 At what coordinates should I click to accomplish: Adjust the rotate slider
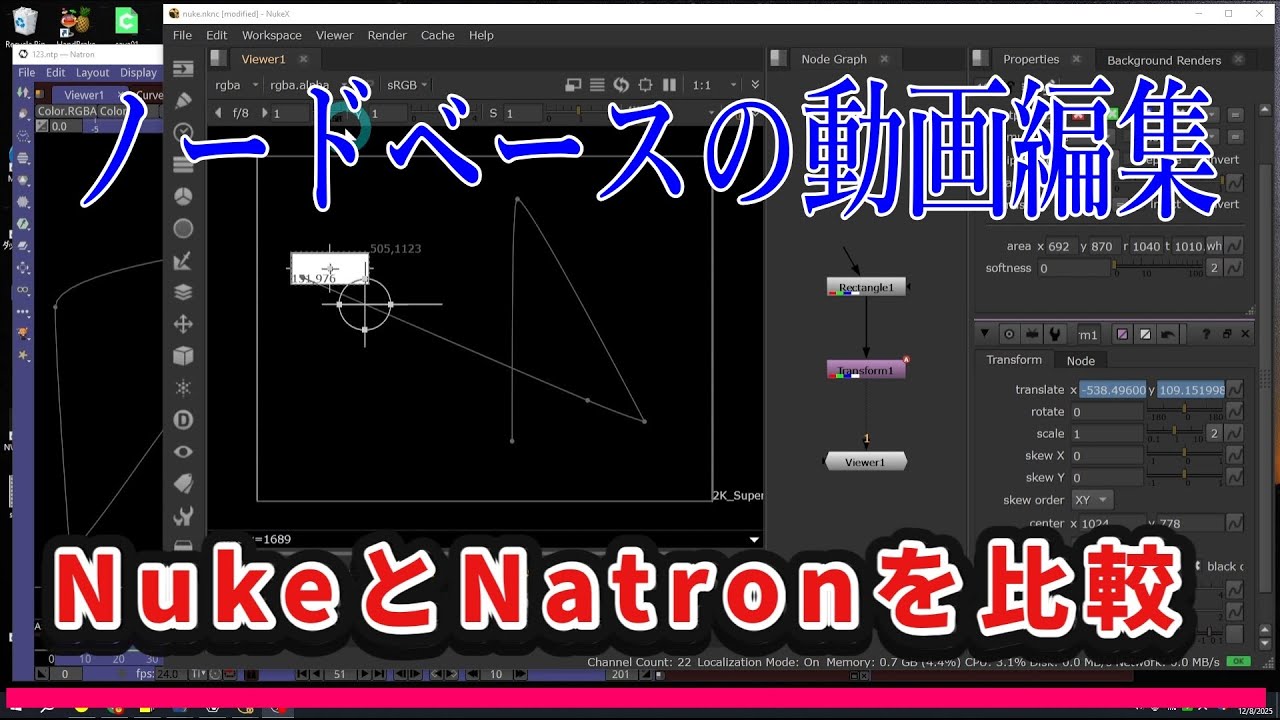(x=1185, y=411)
